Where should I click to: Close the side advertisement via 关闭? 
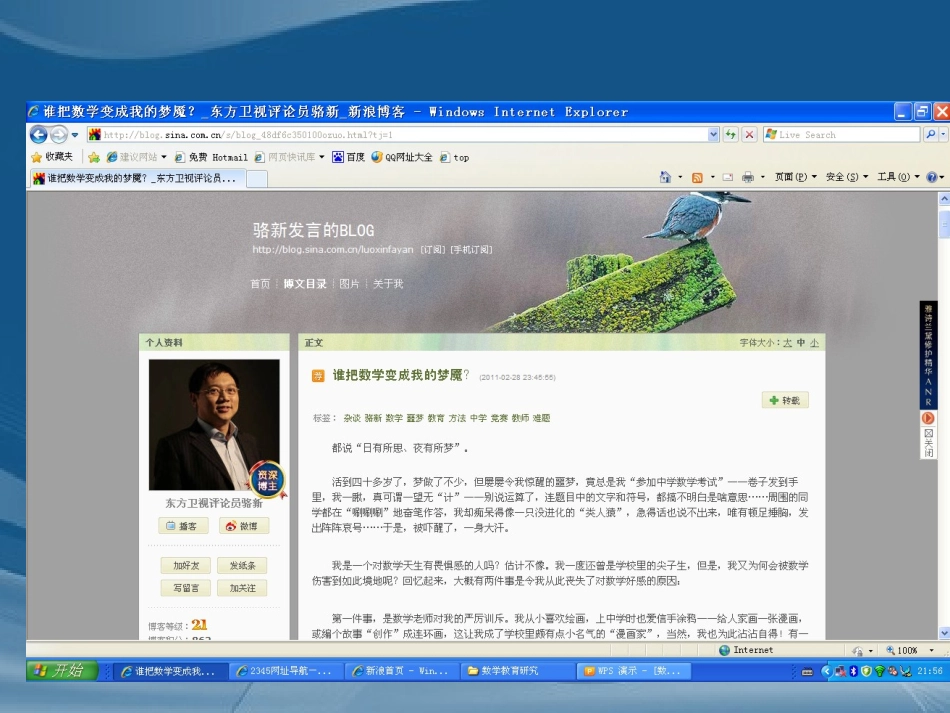pos(928,443)
